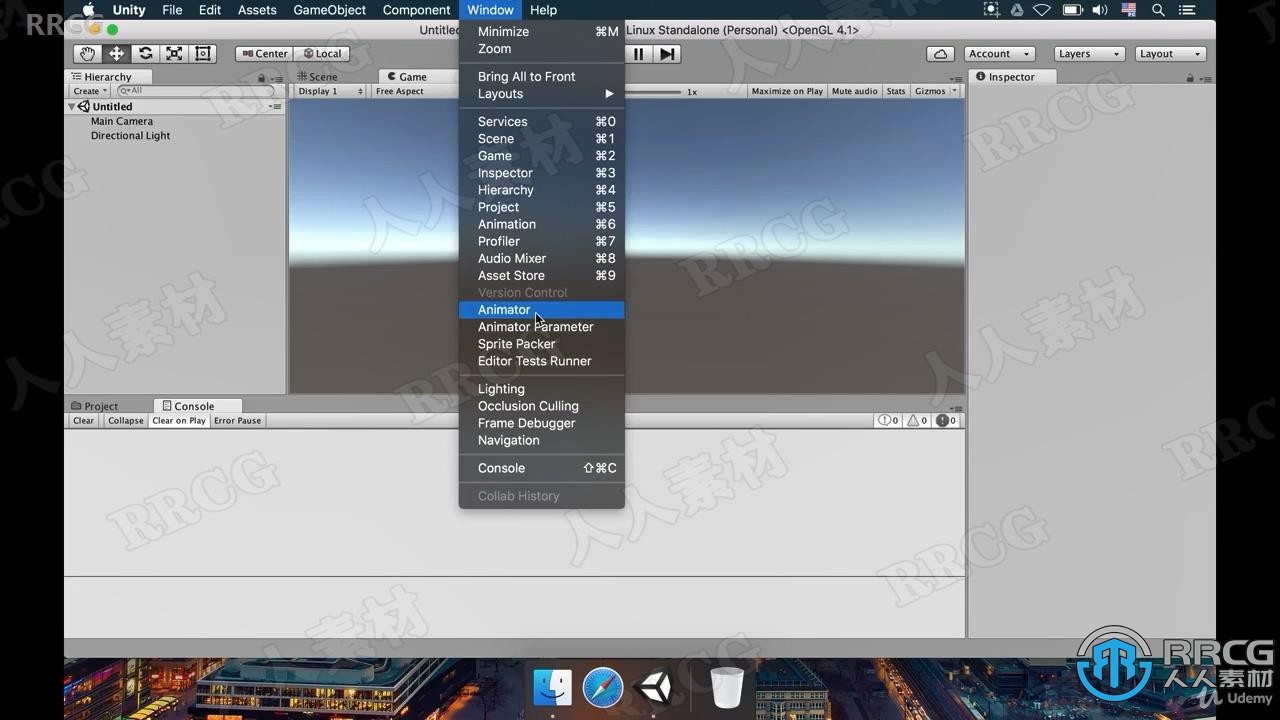Toggle console warning messages count
The height and width of the screenshot is (720, 1280).
coord(917,421)
